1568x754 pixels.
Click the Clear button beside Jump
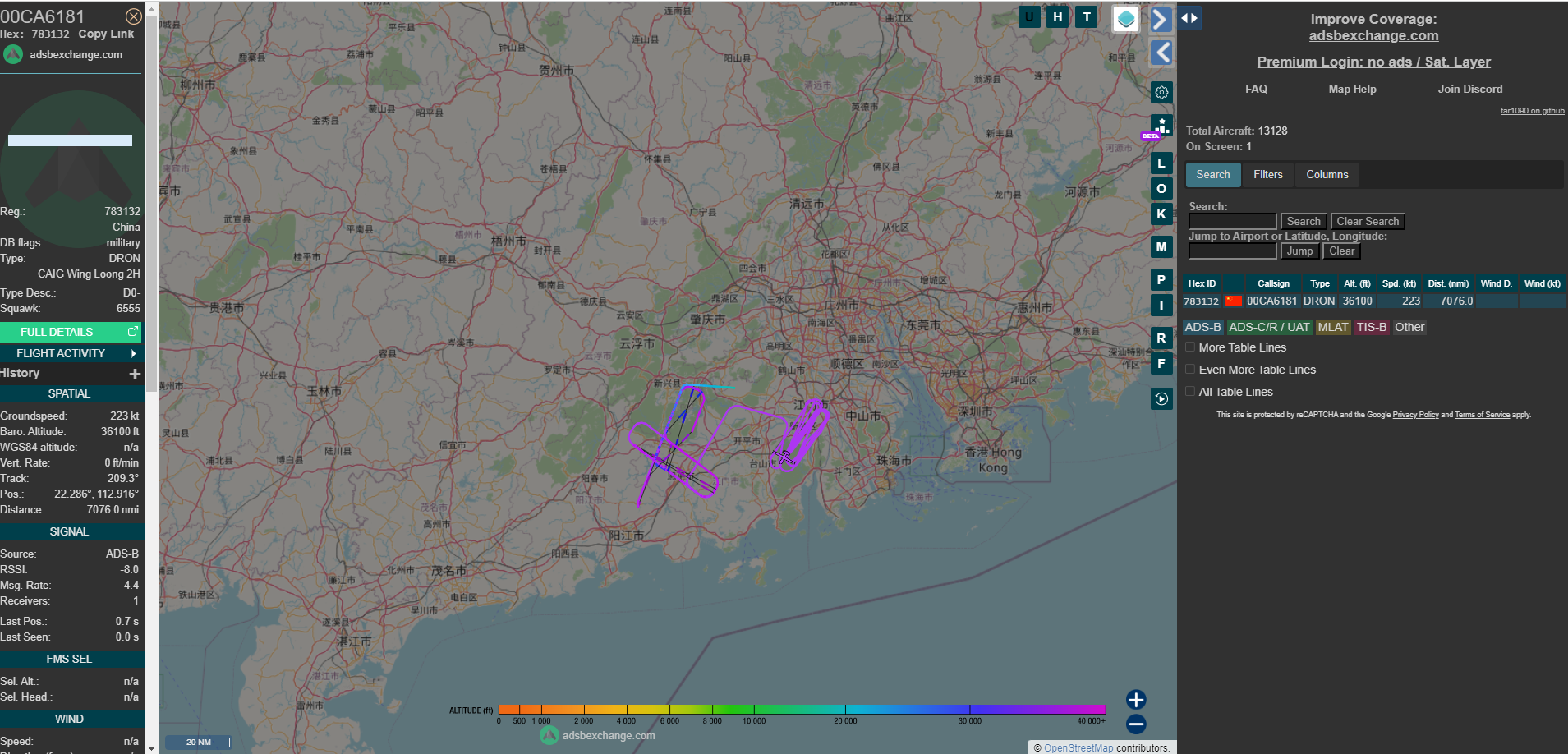pos(1342,251)
